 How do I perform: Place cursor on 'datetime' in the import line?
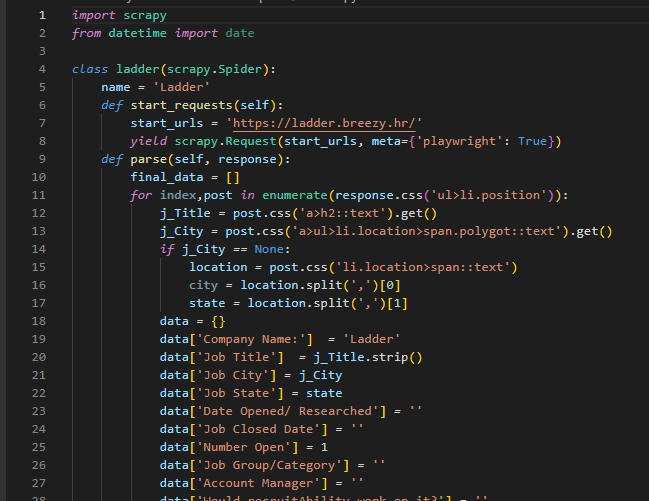tap(138, 33)
